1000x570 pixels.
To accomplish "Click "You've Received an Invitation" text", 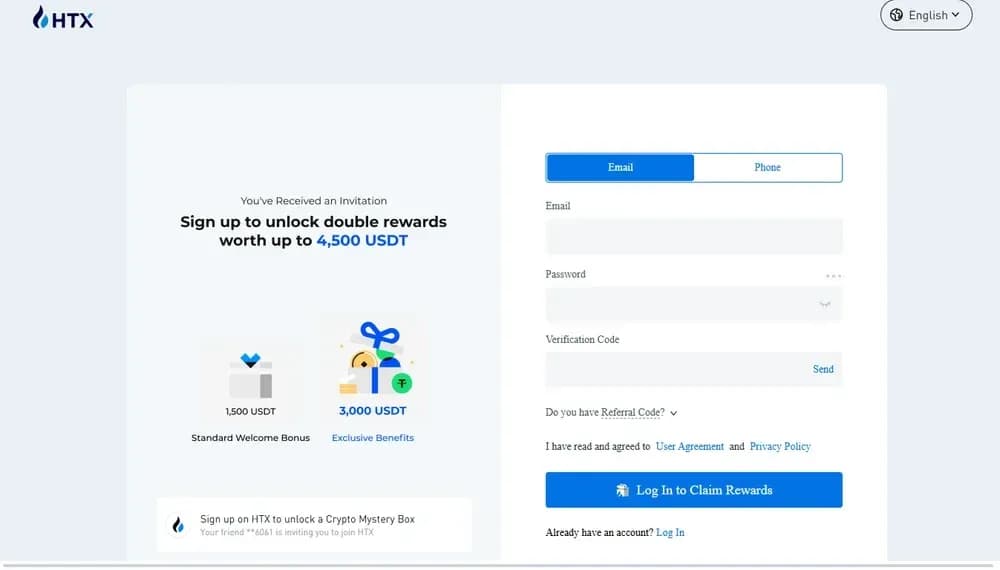I will (x=314, y=201).
